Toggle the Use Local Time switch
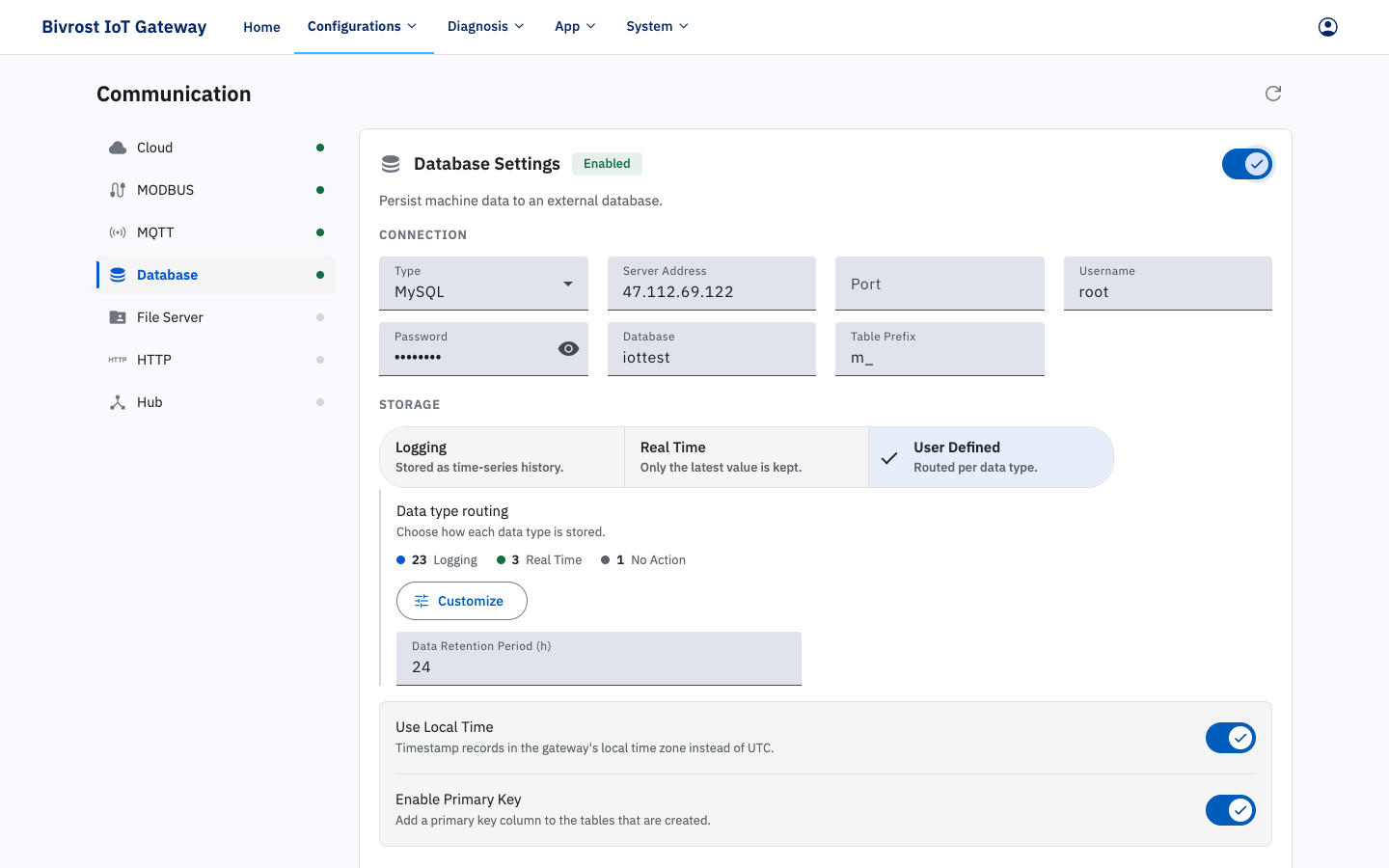The image size is (1389, 868). click(x=1231, y=738)
